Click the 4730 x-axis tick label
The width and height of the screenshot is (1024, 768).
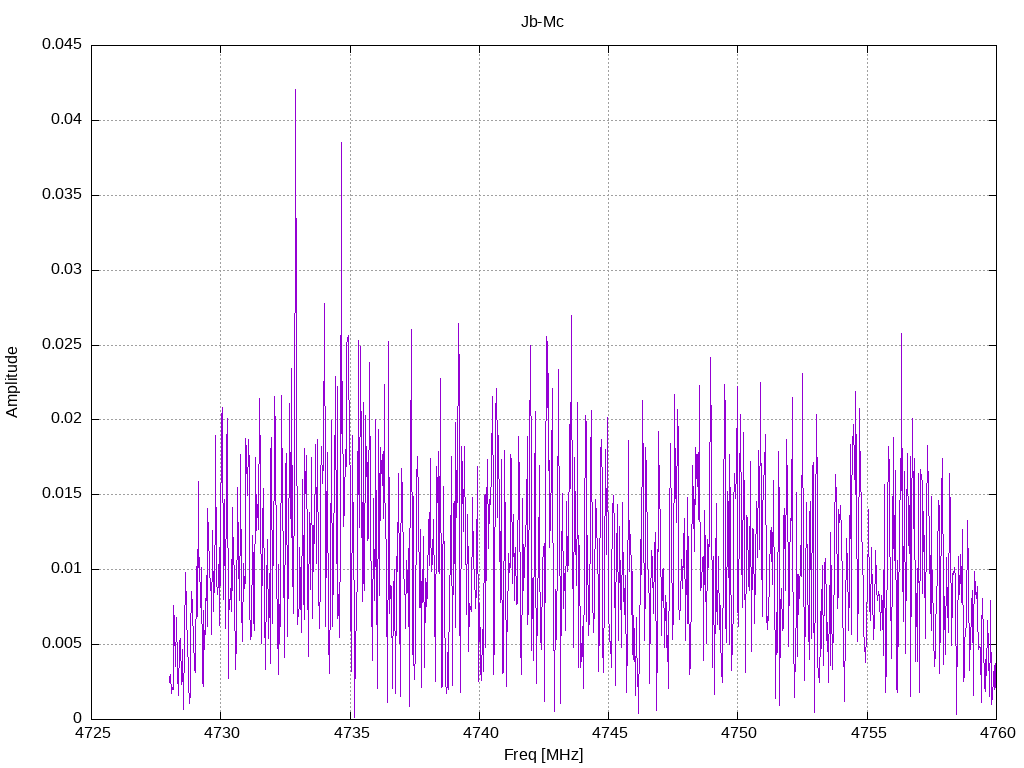point(221,733)
